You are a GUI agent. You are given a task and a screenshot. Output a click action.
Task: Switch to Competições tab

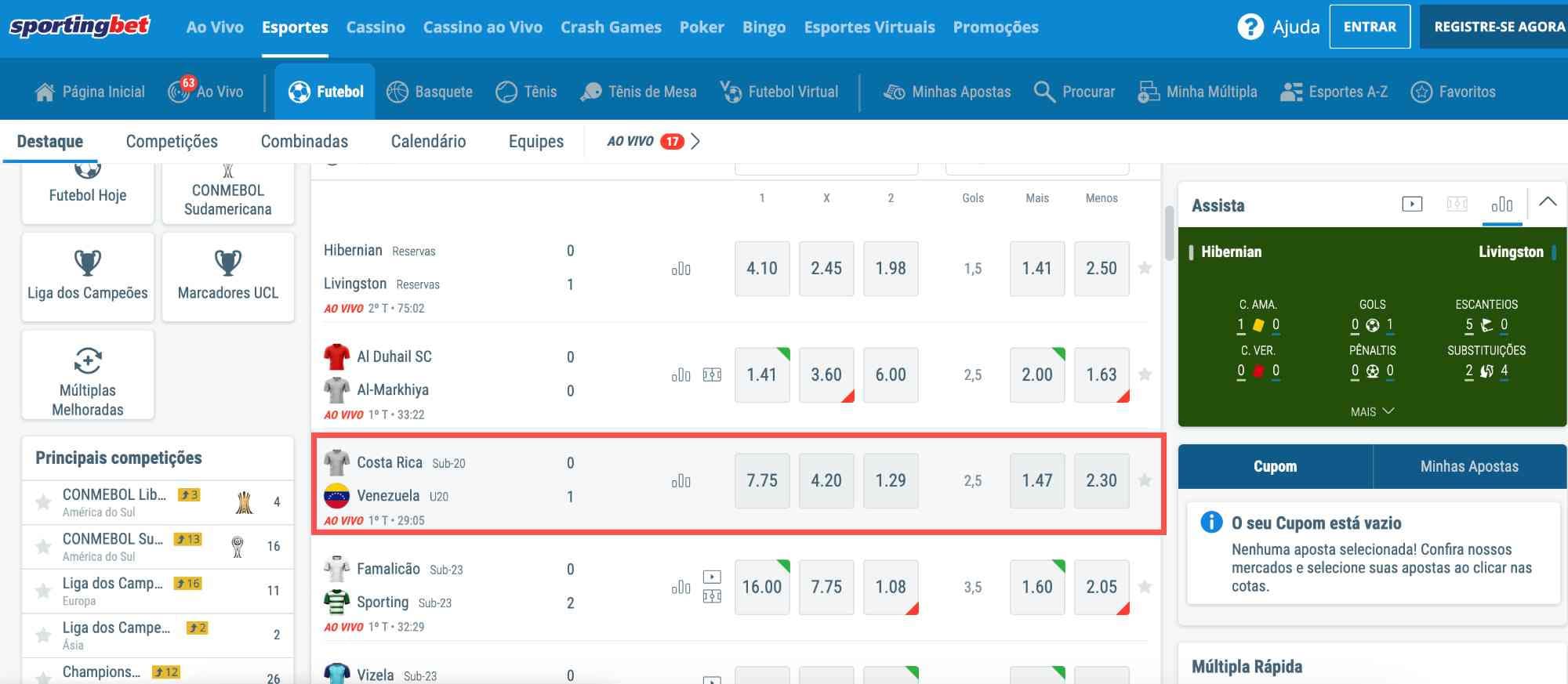coord(172,142)
